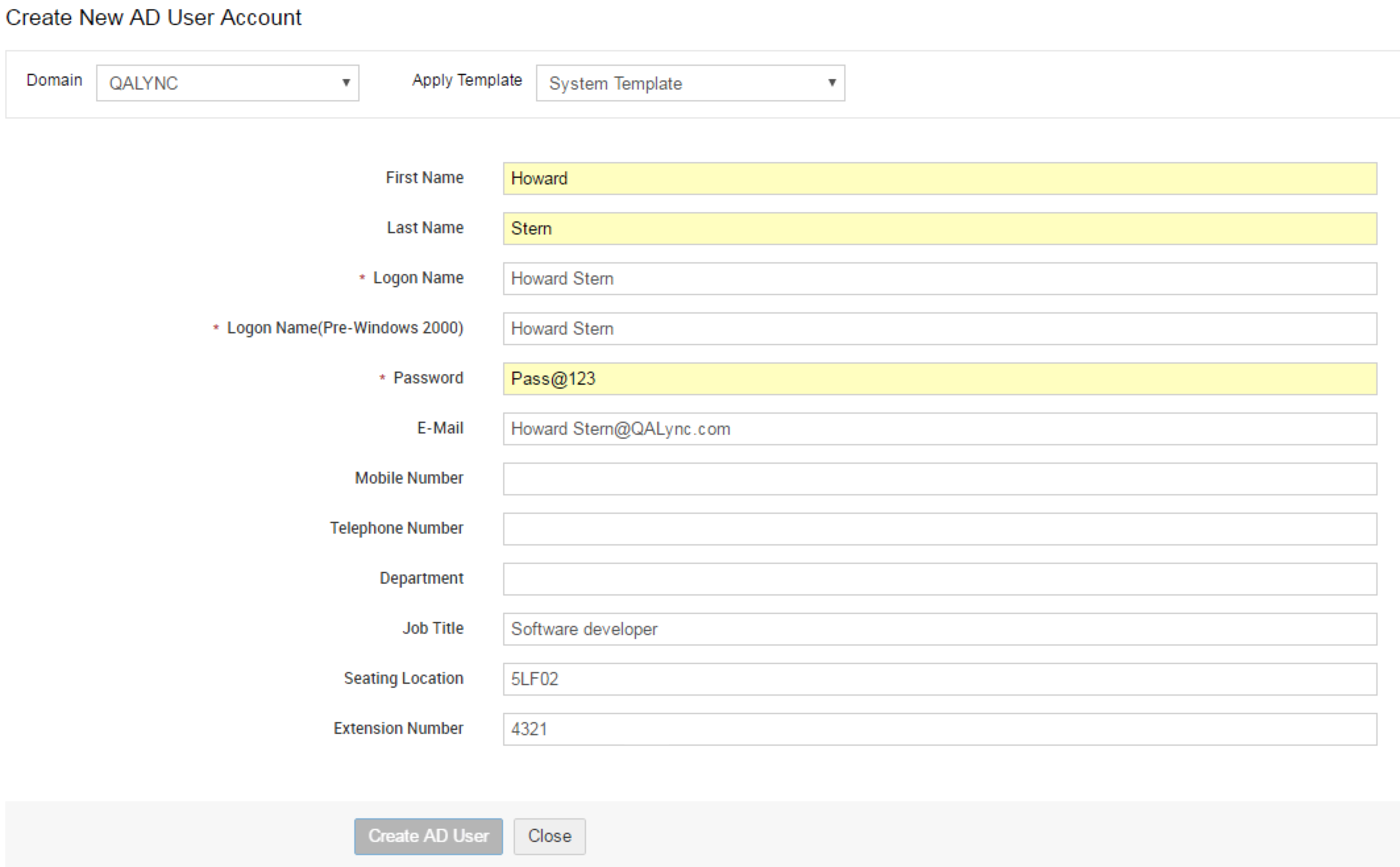Image resolution: width=1400 pixels, height=867 pixels.
Task: Click the Job Title field
Action: pos(939,629)
